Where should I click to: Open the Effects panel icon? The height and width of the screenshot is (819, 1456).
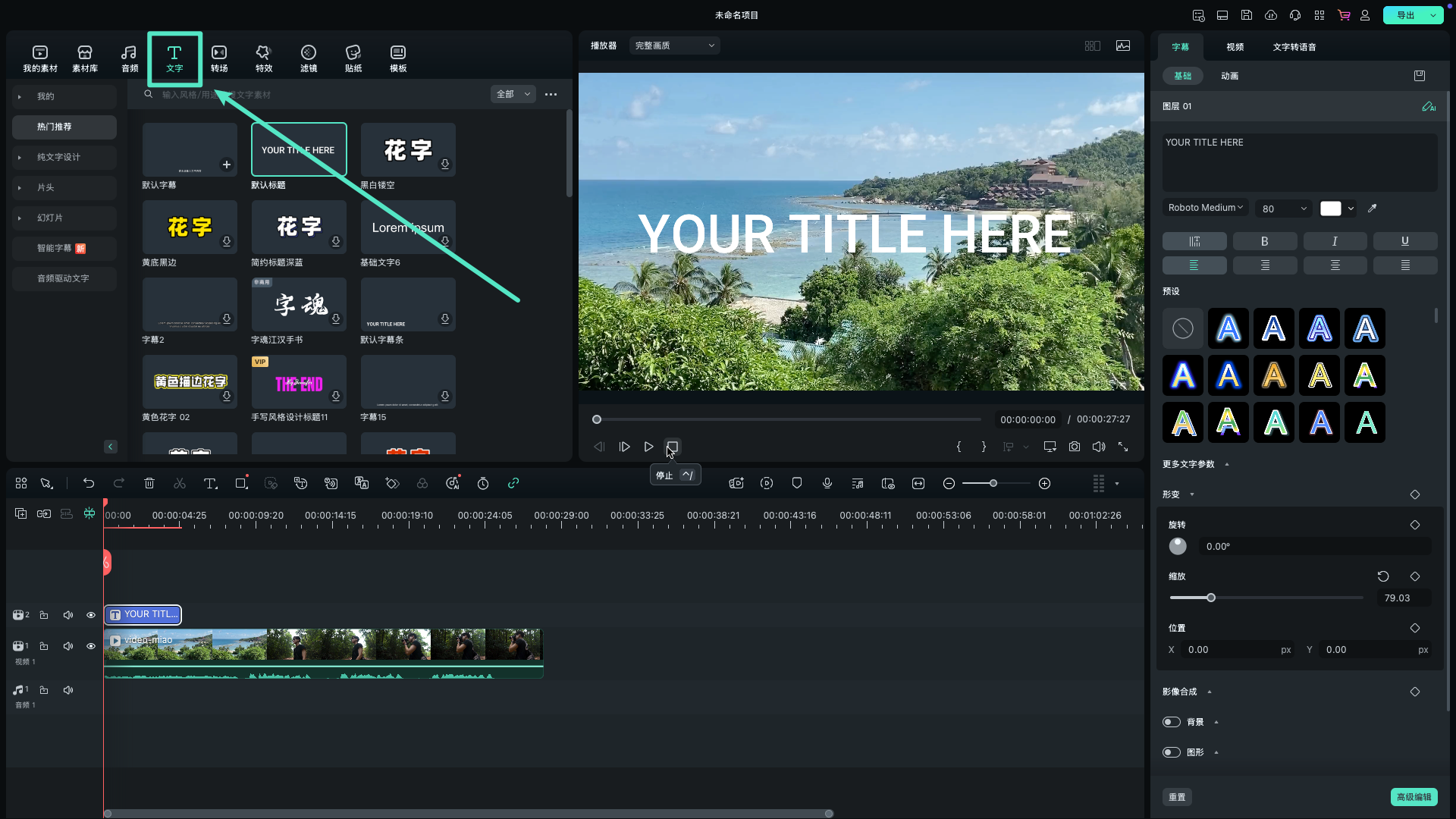tap(263, 57)
